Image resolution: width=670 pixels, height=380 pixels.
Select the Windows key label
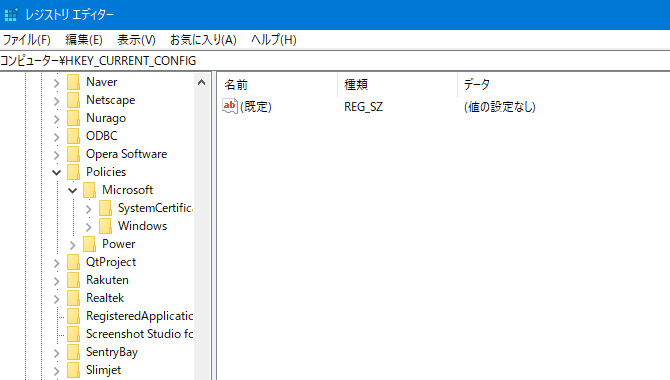[142, 226]
